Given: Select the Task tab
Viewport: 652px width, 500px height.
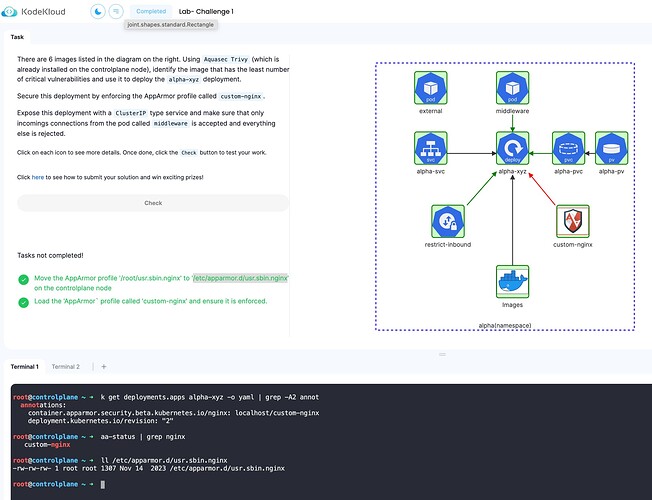Looking at the screenshot, I should tap(17, 37).
